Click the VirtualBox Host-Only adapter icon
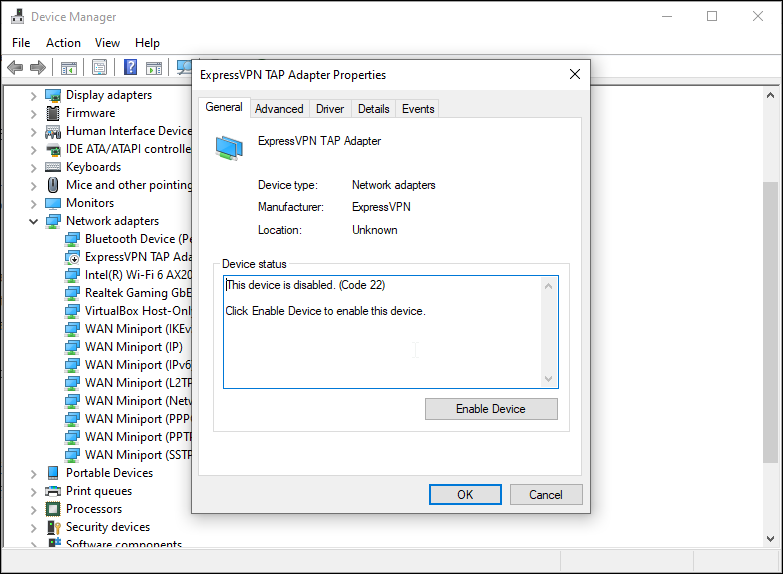Viewport: 783px width, 574px height. 72,311
